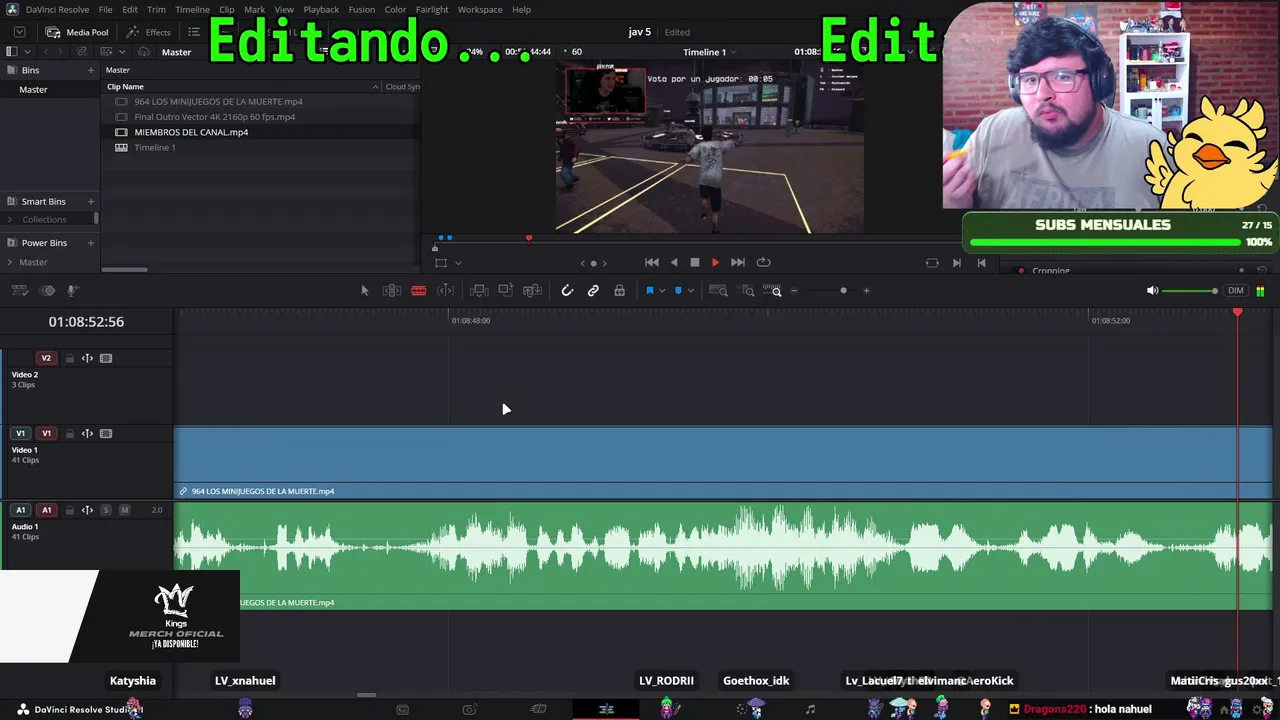Image resolution: width=1280 pixels, height=720 pixels.
Task: Add a new bin with plus icon
Action: pyautogui.click(x=91, y=70)
